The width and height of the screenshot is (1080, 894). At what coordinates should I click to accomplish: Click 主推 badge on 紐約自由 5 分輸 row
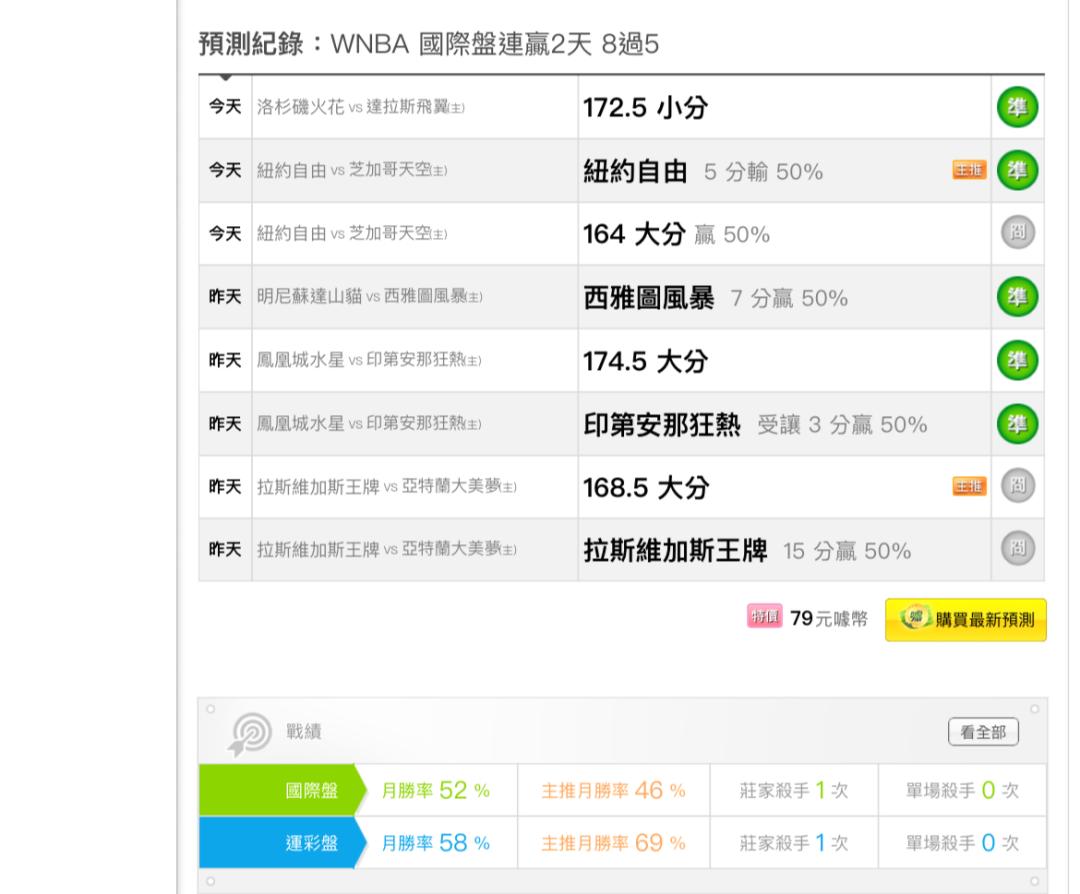point(969,169)
